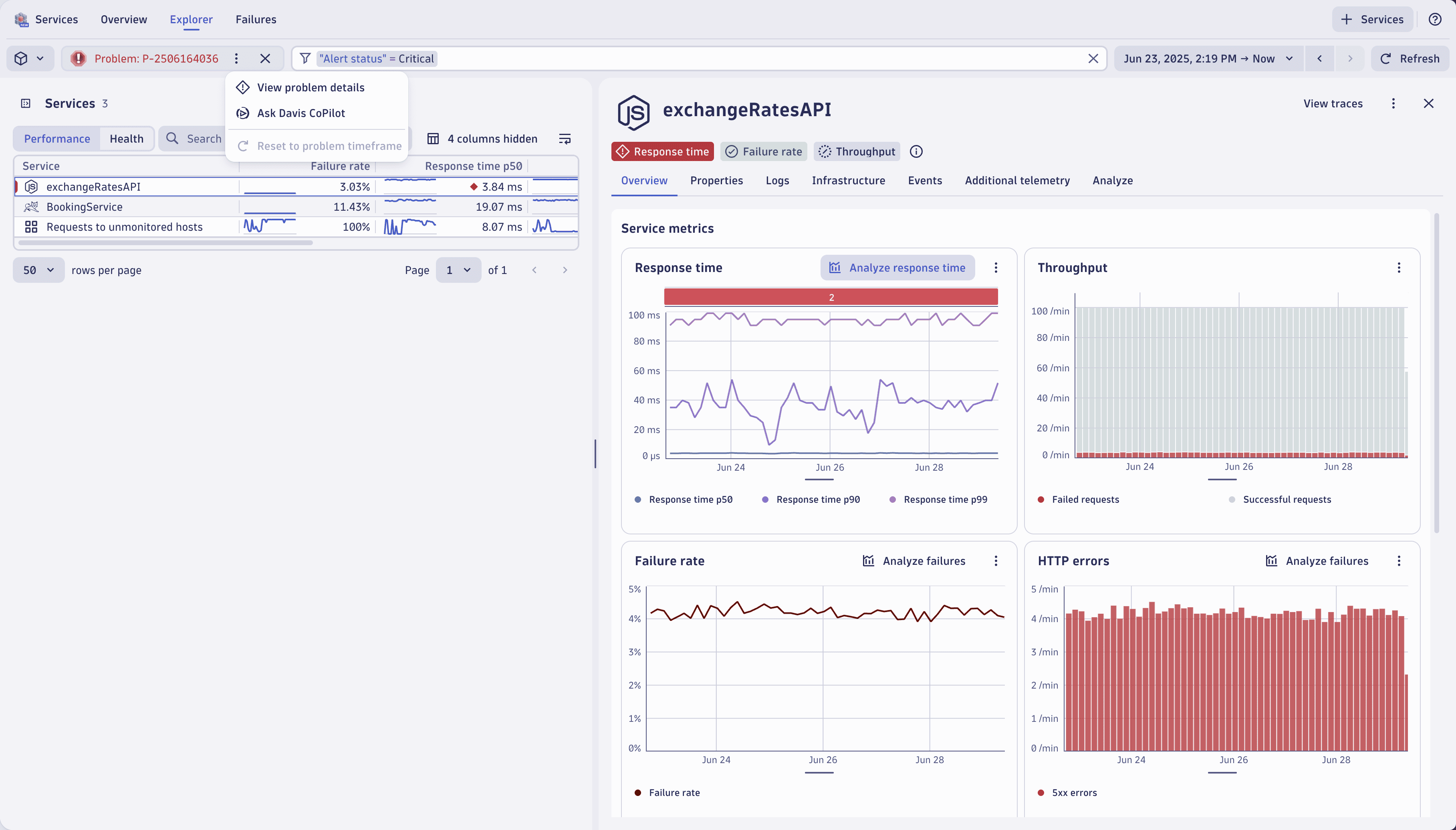Screen dimensions: 1456x830
Task: Click the table horizontal scrollbar
Action: pos(165,242)
